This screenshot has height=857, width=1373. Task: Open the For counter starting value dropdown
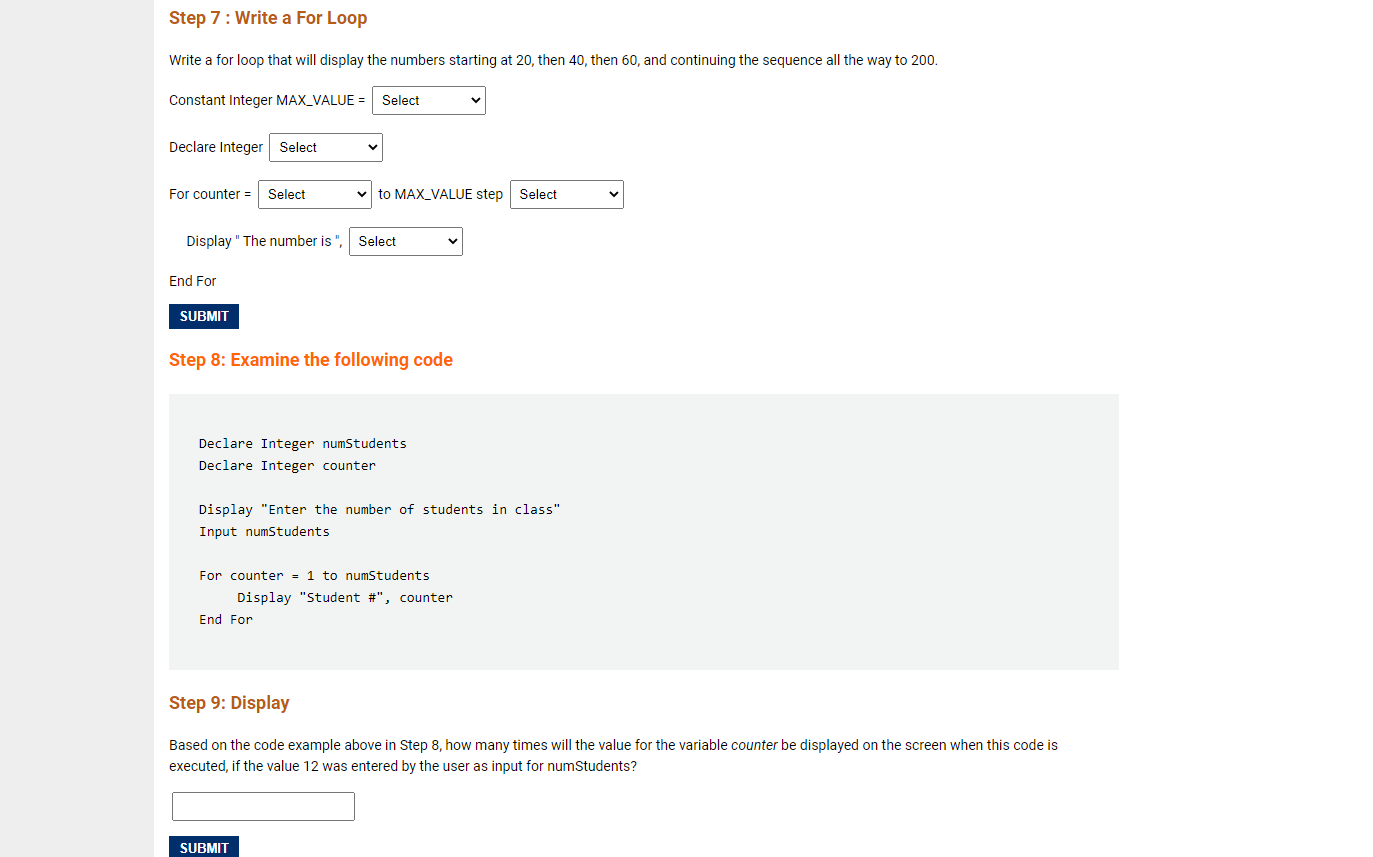tap(314, 194)
